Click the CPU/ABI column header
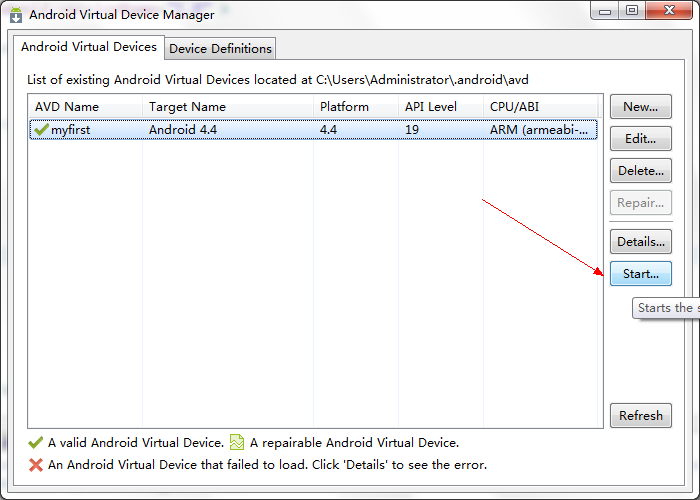 tap(540, 107)
